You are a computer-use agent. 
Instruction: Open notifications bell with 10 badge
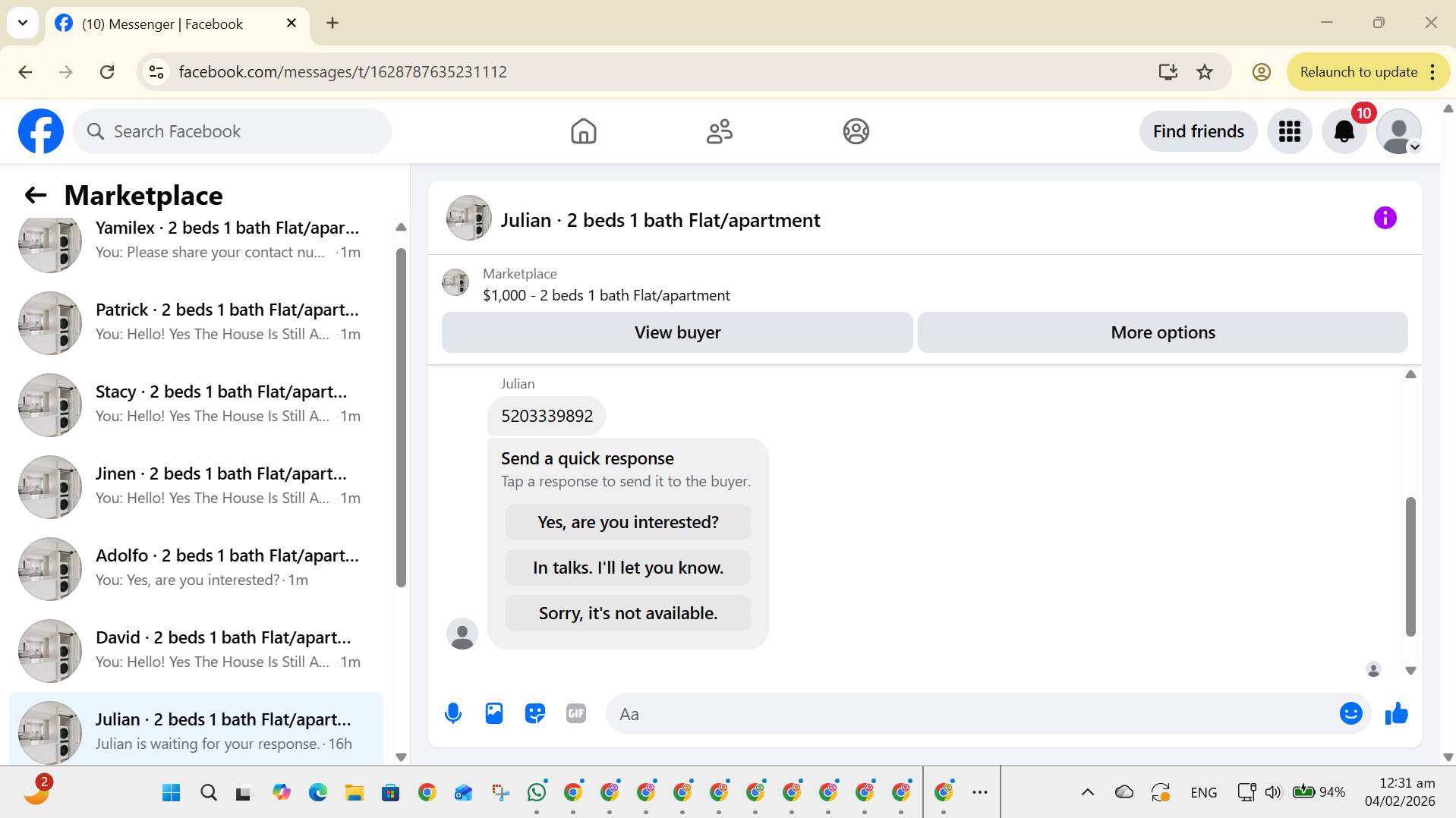pyautogui.click(x=1344, y=131)
